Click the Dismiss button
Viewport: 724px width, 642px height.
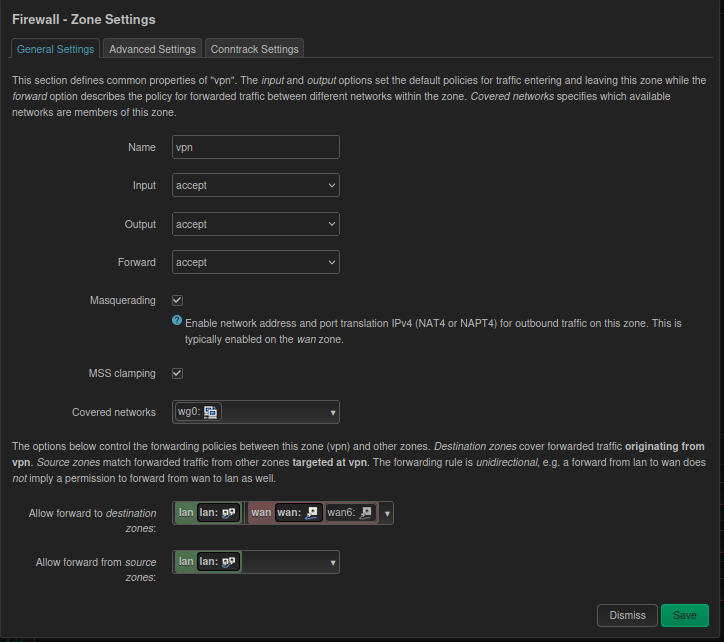[627, 615]
